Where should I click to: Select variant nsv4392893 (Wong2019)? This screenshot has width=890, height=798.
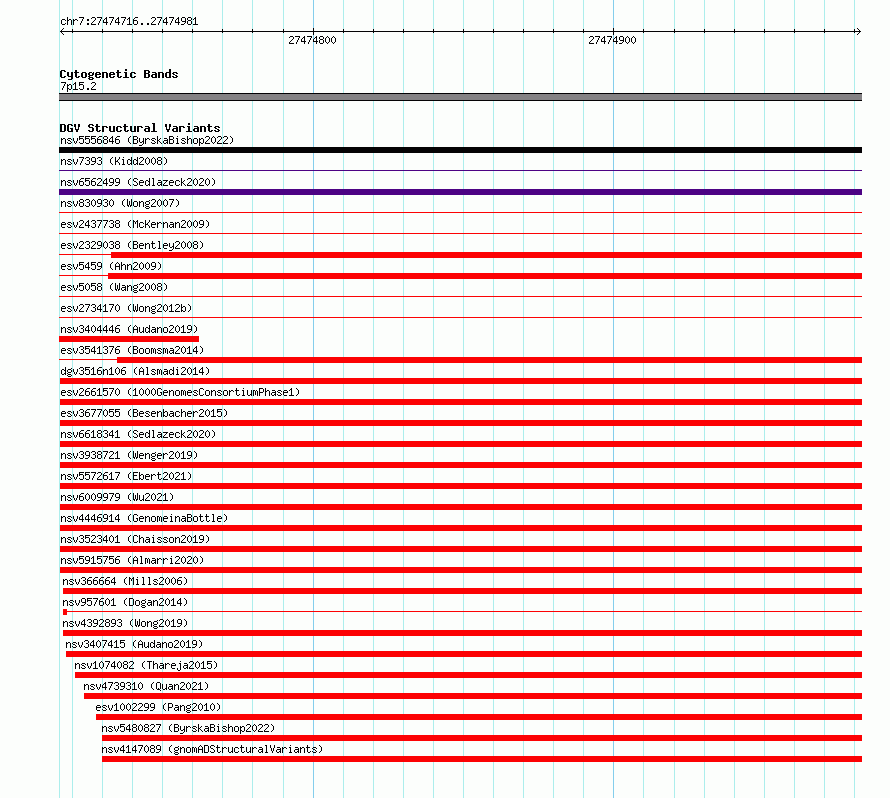[x=125, y=623]
